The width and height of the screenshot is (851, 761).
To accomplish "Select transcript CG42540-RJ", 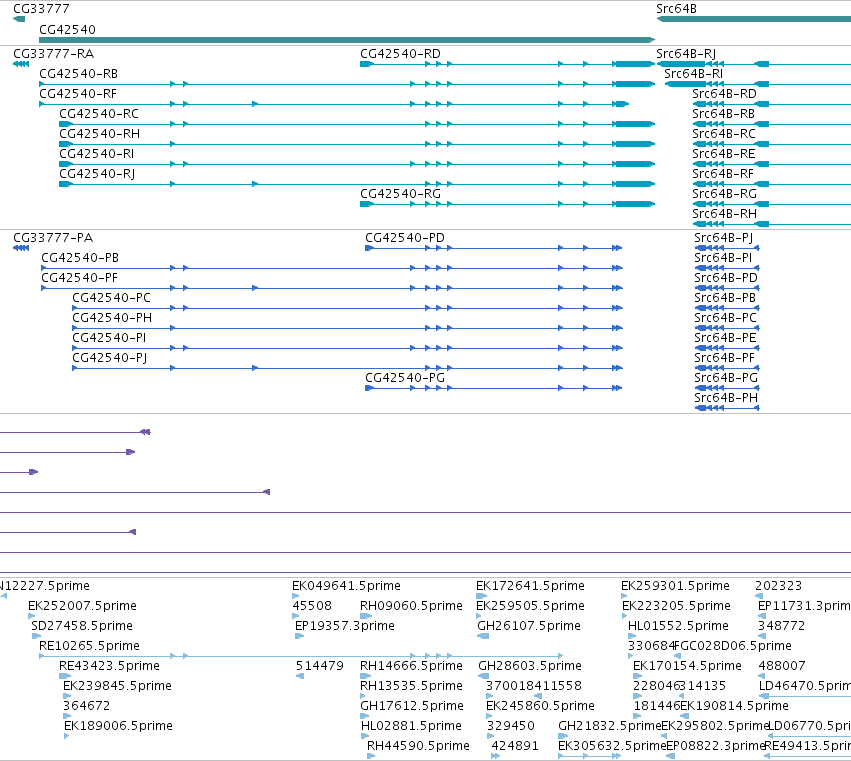I will pyautogui.click(x=97, y=174).
